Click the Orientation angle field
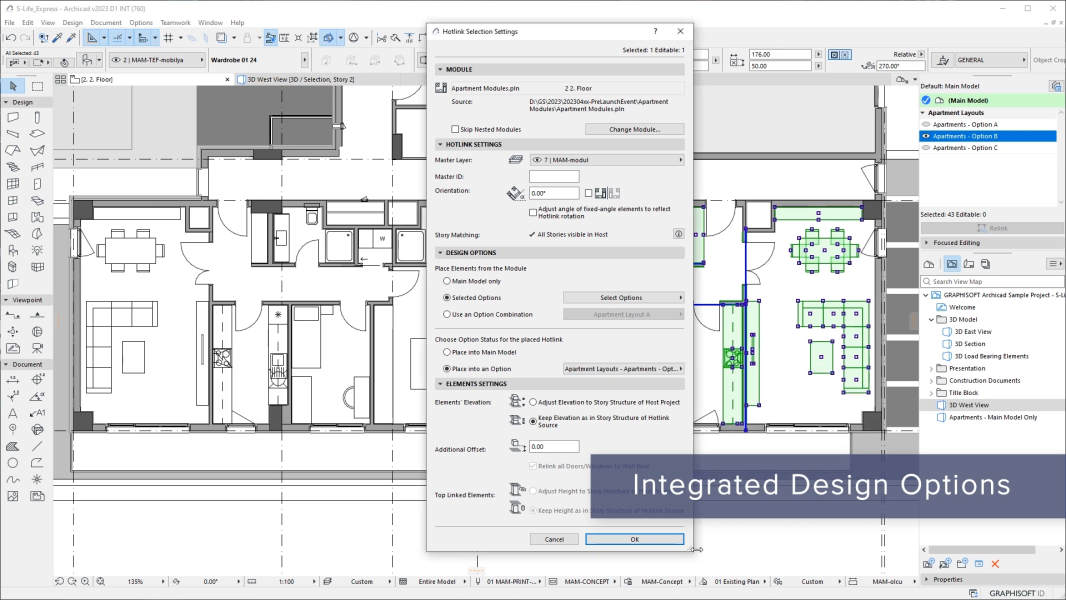 pos(554,194)
